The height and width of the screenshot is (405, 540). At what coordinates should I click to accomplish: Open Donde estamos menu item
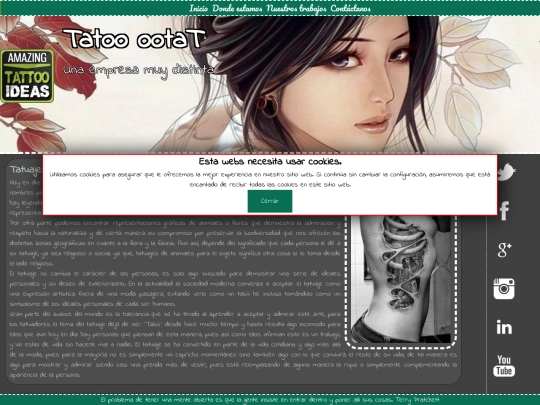[x=237, y=8]
